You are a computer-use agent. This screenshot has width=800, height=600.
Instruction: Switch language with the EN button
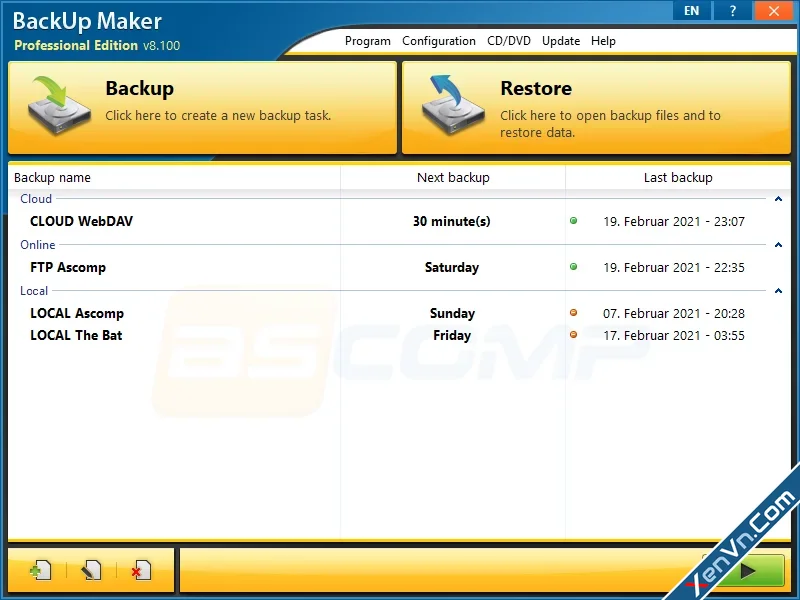[691, 11]
